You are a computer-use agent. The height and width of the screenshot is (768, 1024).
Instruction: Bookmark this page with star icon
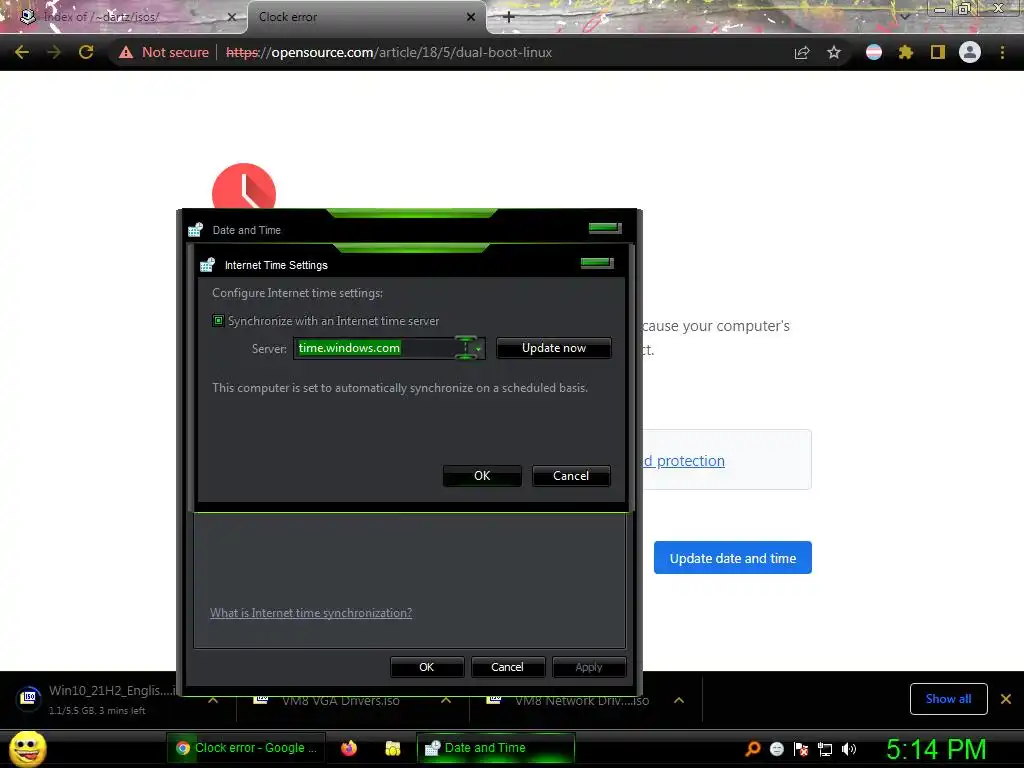834,52
